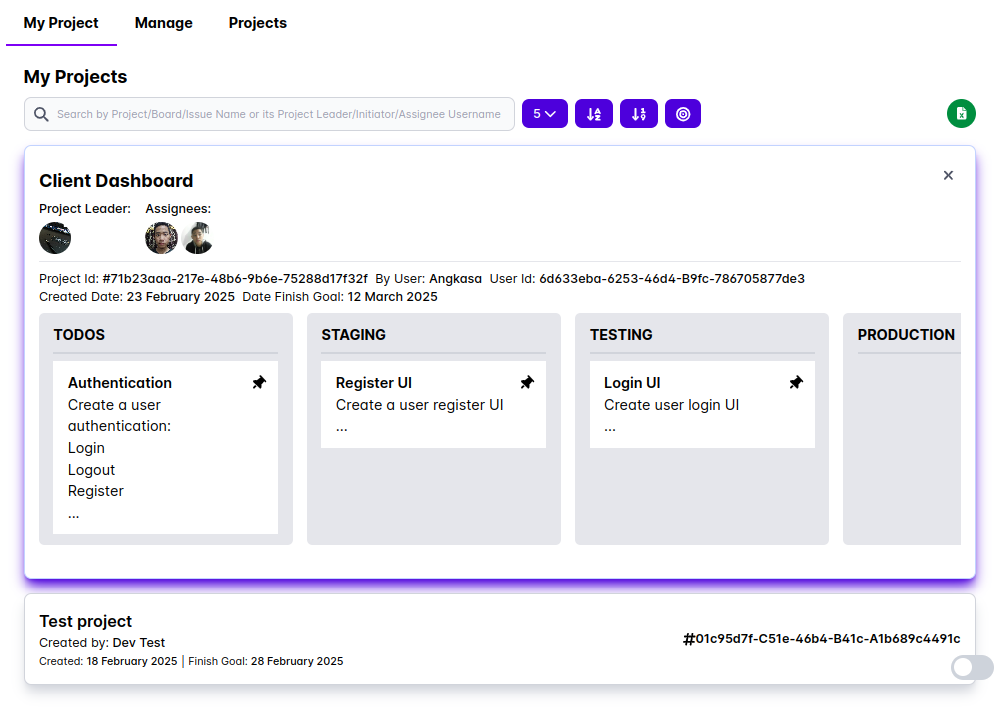1005x716 pixels.
Task: Click the numeric 1-9 sort button
Action: pyautogui.click(x=638, y=114)
